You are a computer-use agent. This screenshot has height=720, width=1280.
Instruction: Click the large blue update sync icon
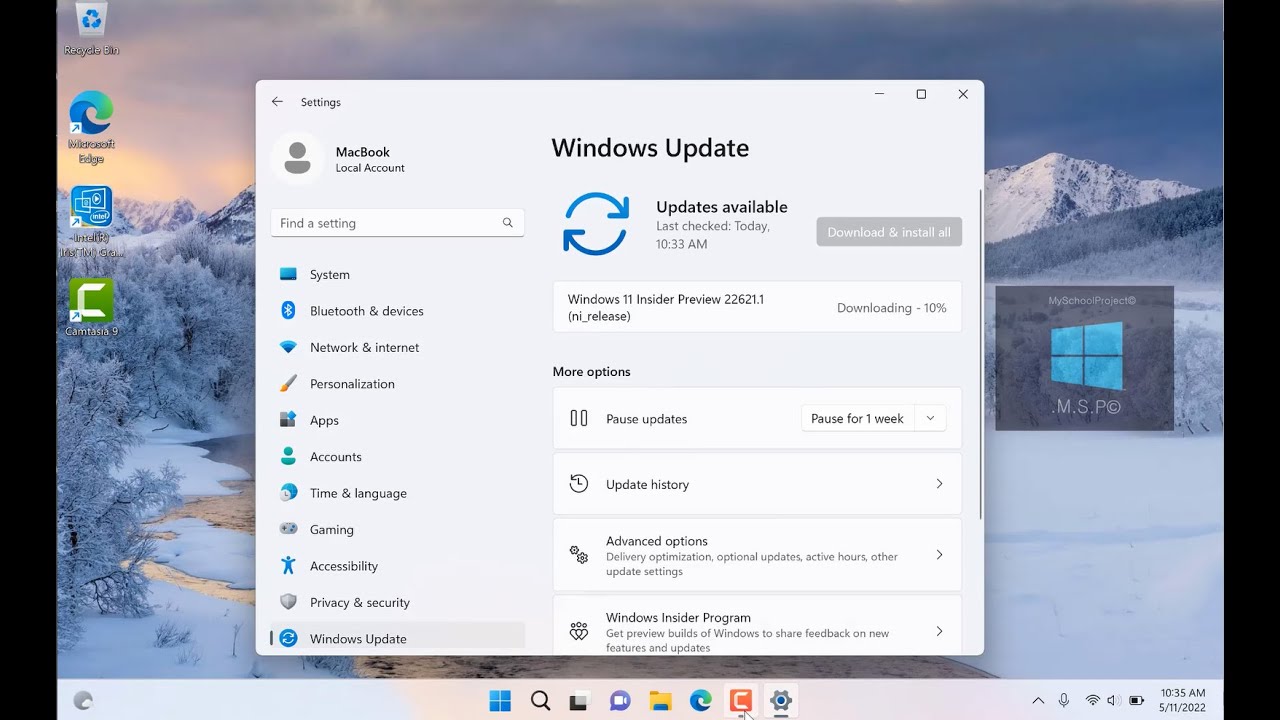[x=596, y=224]
